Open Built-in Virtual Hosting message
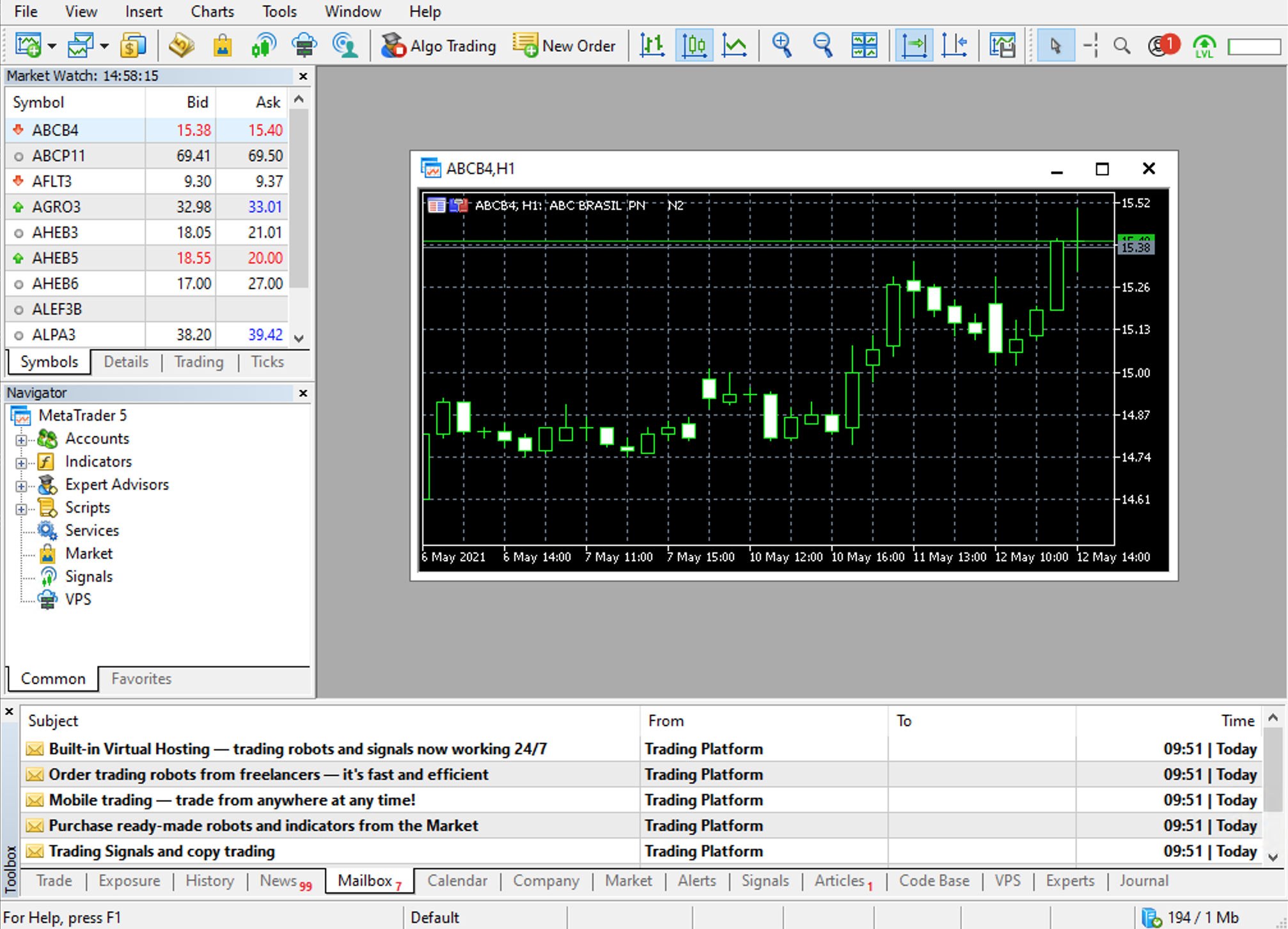Viewport: 1288px width, 929px height. [x=641, y=749]
